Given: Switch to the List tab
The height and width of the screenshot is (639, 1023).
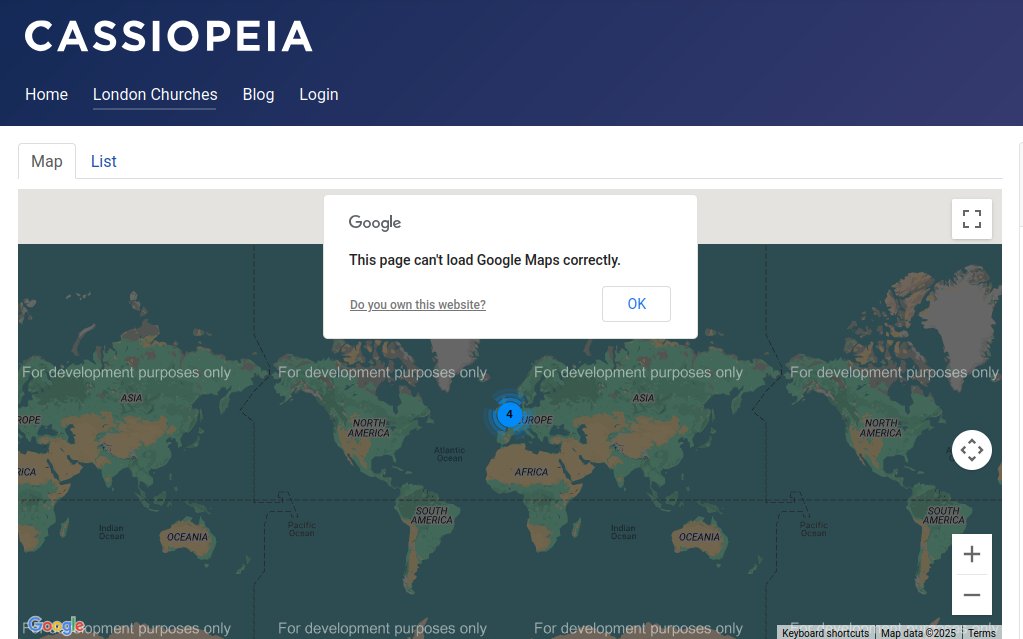Looking at the screenshot, I should [x=103, y=161].
